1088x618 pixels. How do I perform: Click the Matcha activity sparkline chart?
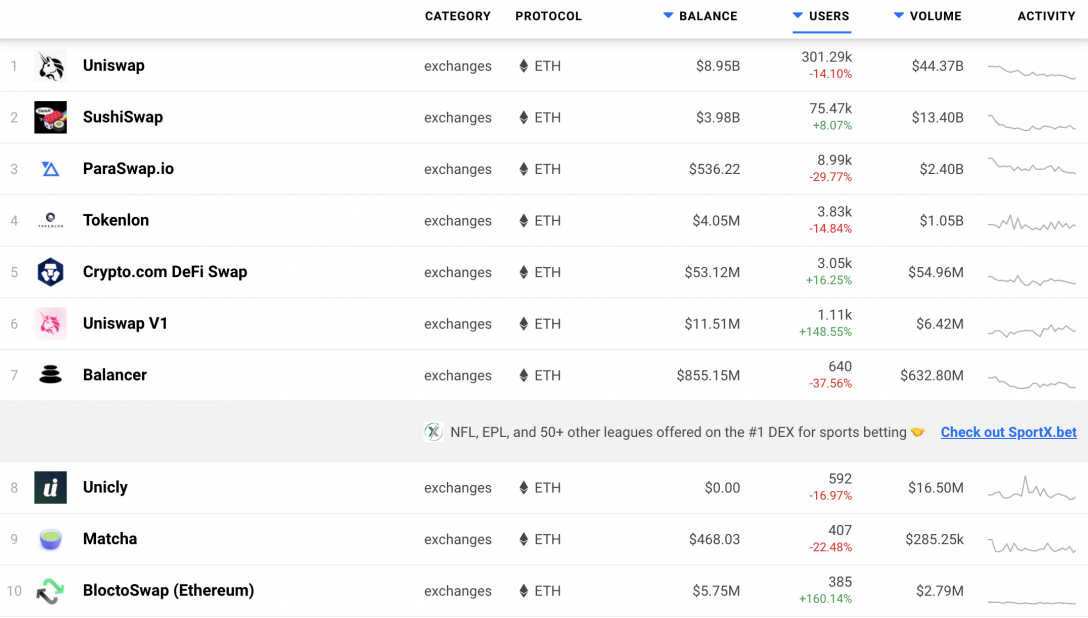tap(1032, 545)
